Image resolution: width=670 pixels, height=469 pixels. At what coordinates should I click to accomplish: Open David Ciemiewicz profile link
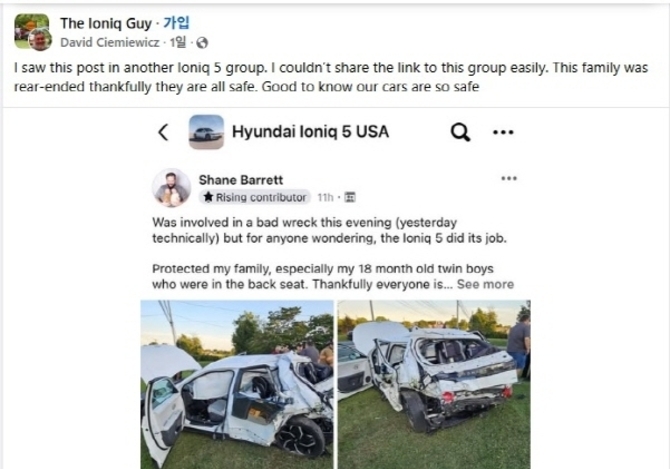(x=110, y=43)
